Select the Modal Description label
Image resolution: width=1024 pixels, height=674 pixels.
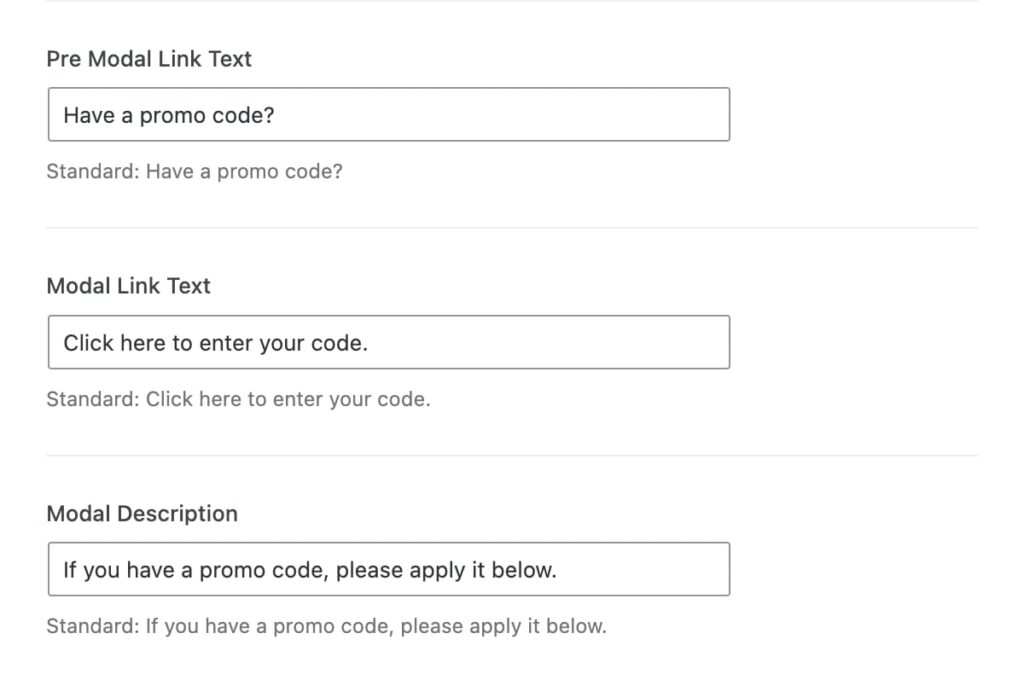(x=142, y=513)
